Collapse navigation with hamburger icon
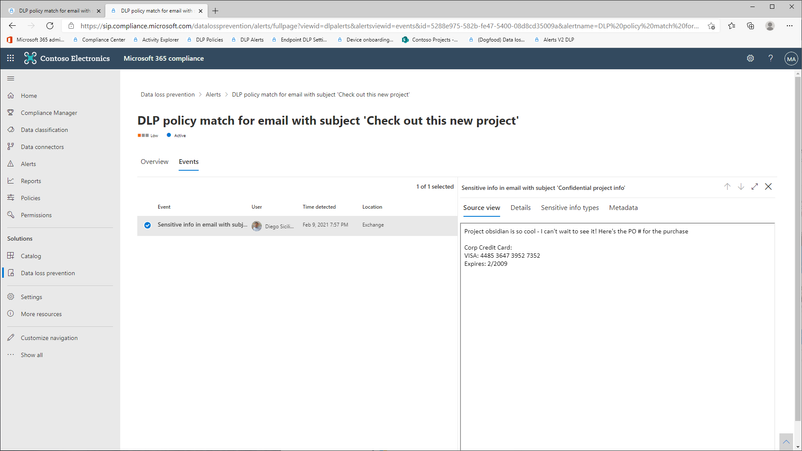Image resolution: width=802 pixels, height=451 pixels. click(11, 78)
